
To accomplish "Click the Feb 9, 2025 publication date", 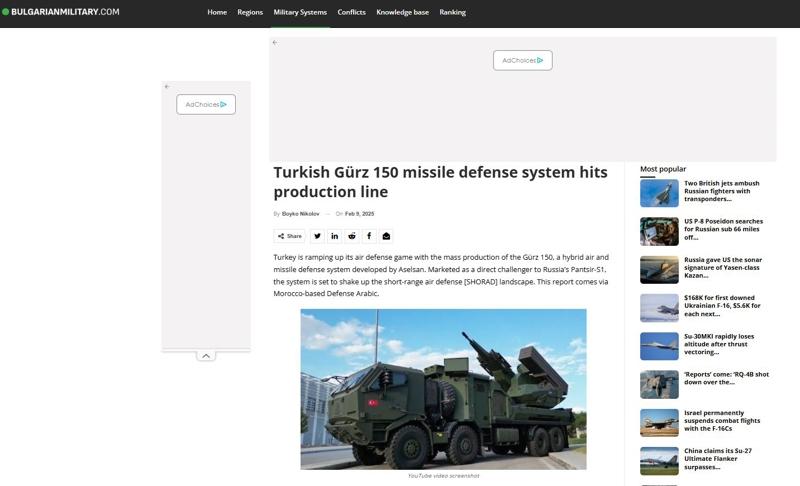I will point(359,214).
